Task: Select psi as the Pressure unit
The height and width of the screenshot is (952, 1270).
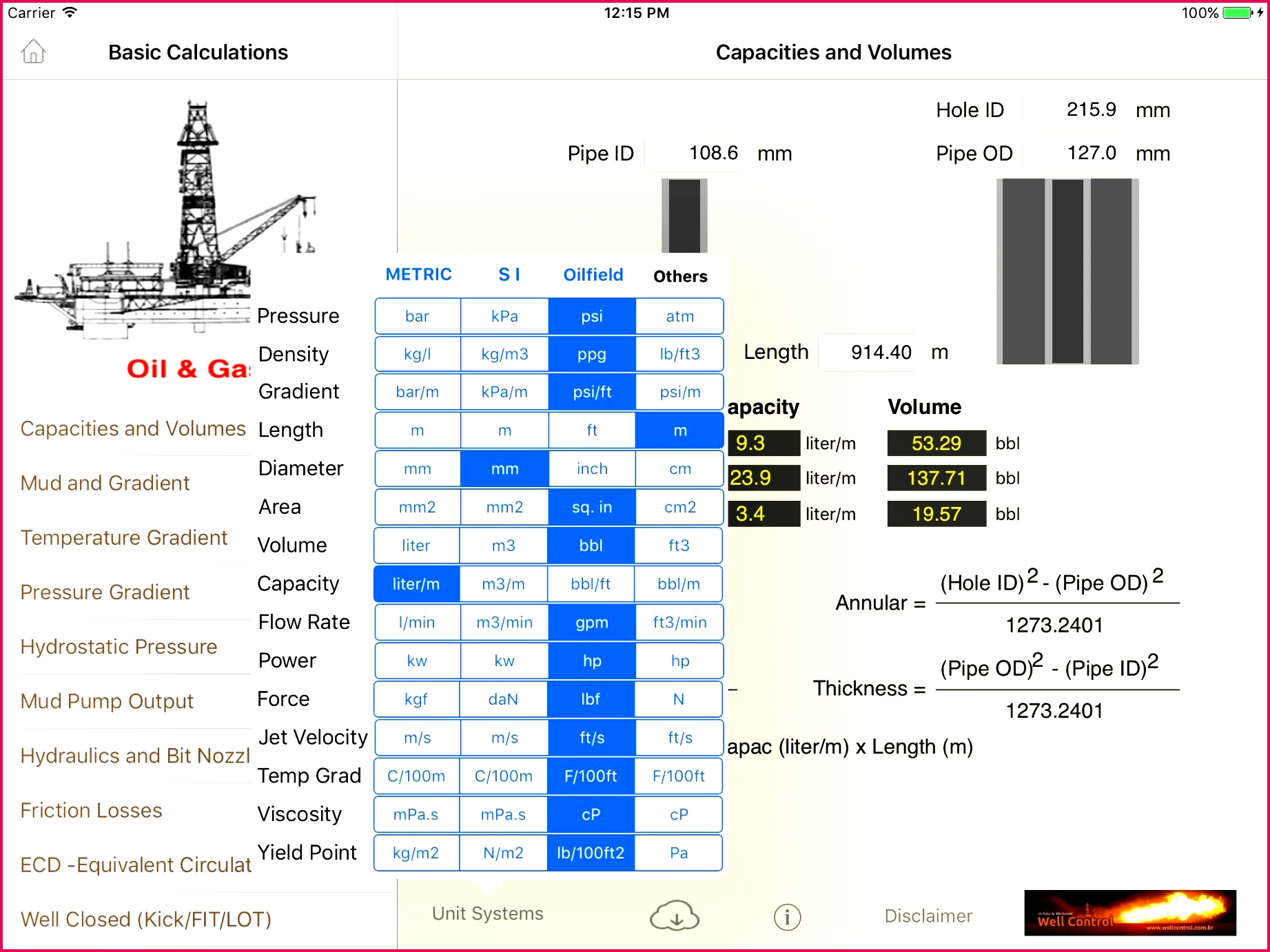Action: [591, 316]
